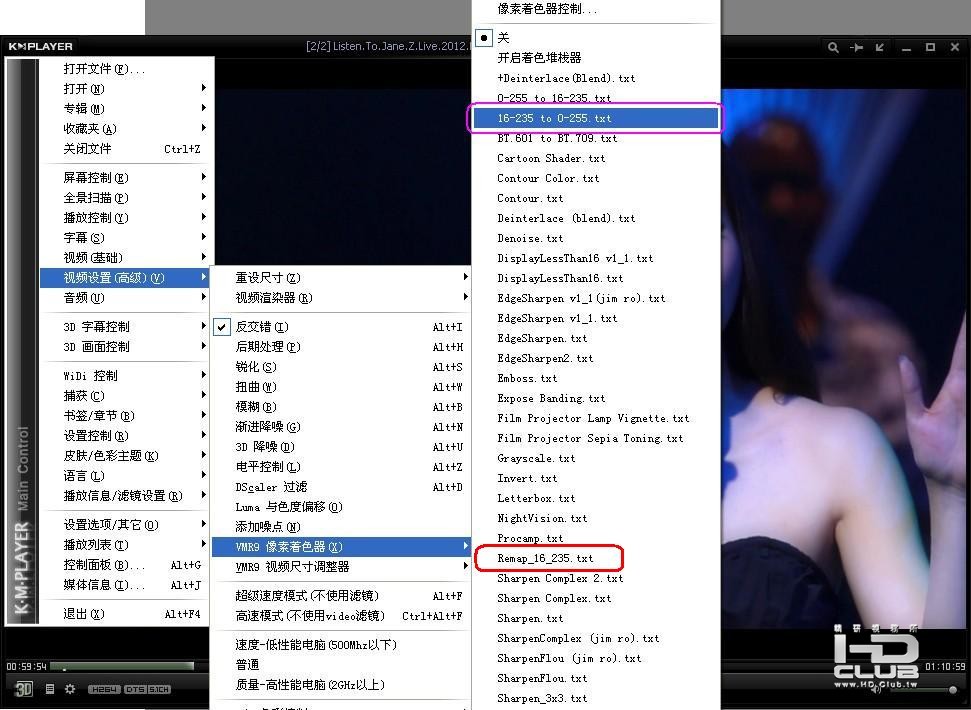Toggle the pin always-on-top icon

click(856, 47)
